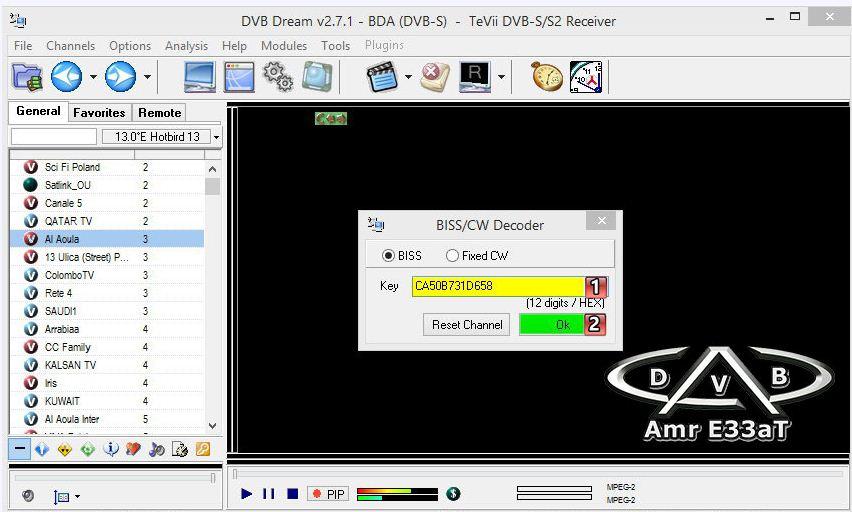852x512 pixels.
Task: Go to previous channel with blue back arrow
Action: tap(66, 77)
